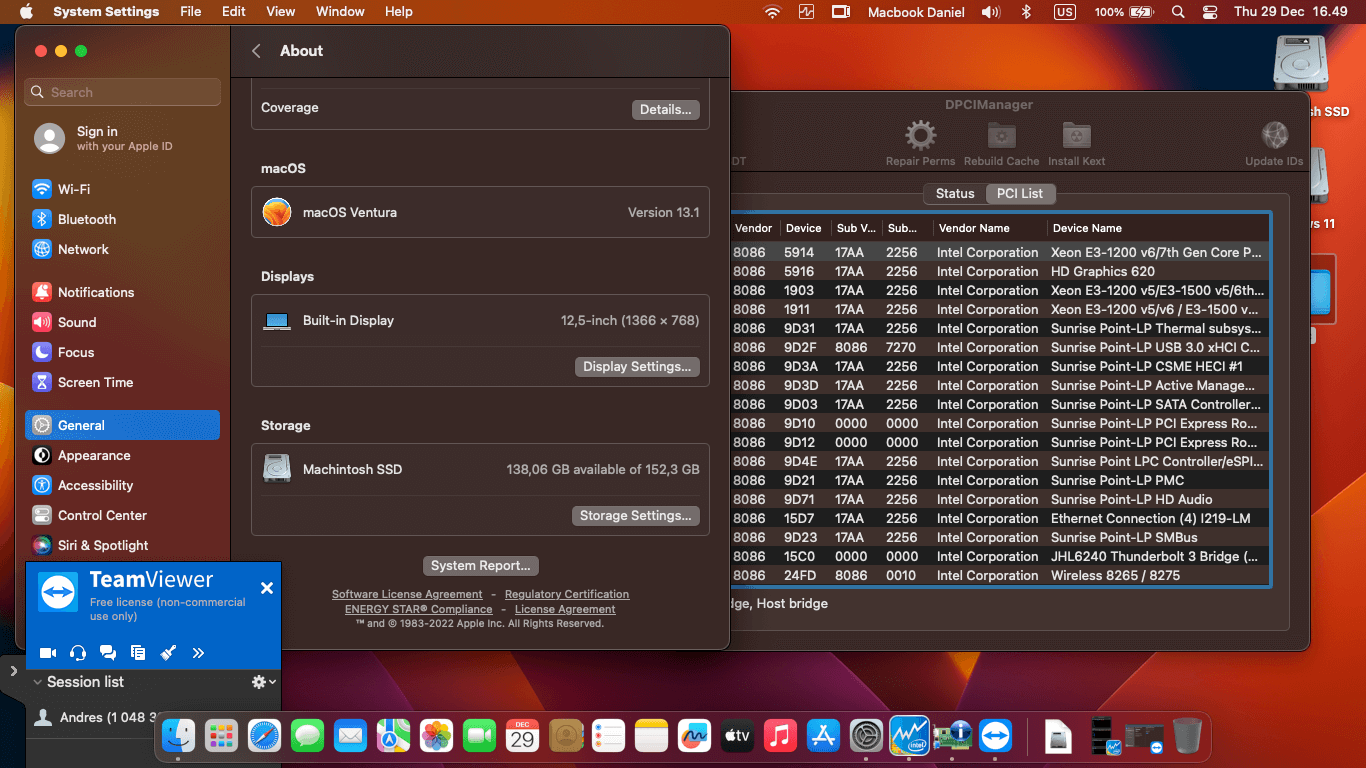Screen dimensions: 1366x768
Task: Open Screen Time in the settings sidebar
Action: (122, 382)
